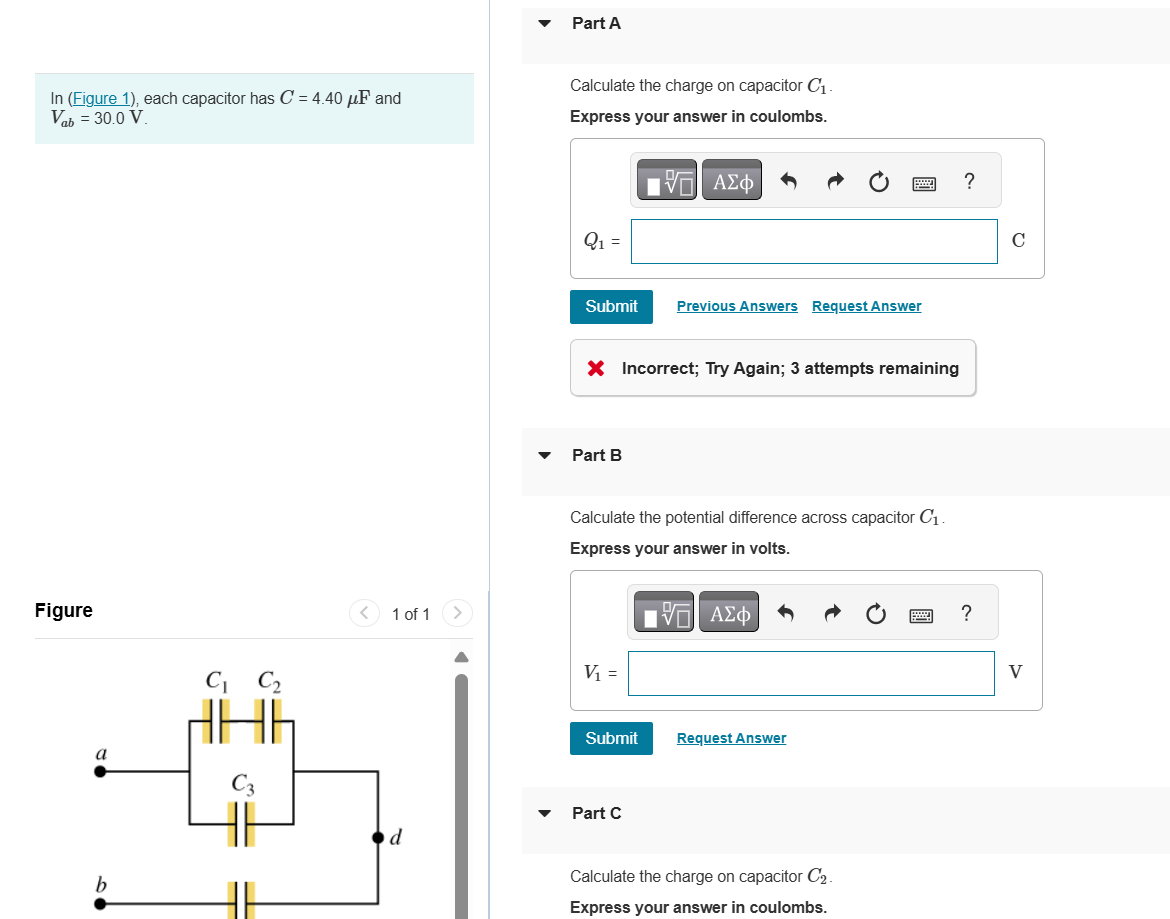Open the Figure 1 link
The image size is (1170, 919).
tap(101, 98)
